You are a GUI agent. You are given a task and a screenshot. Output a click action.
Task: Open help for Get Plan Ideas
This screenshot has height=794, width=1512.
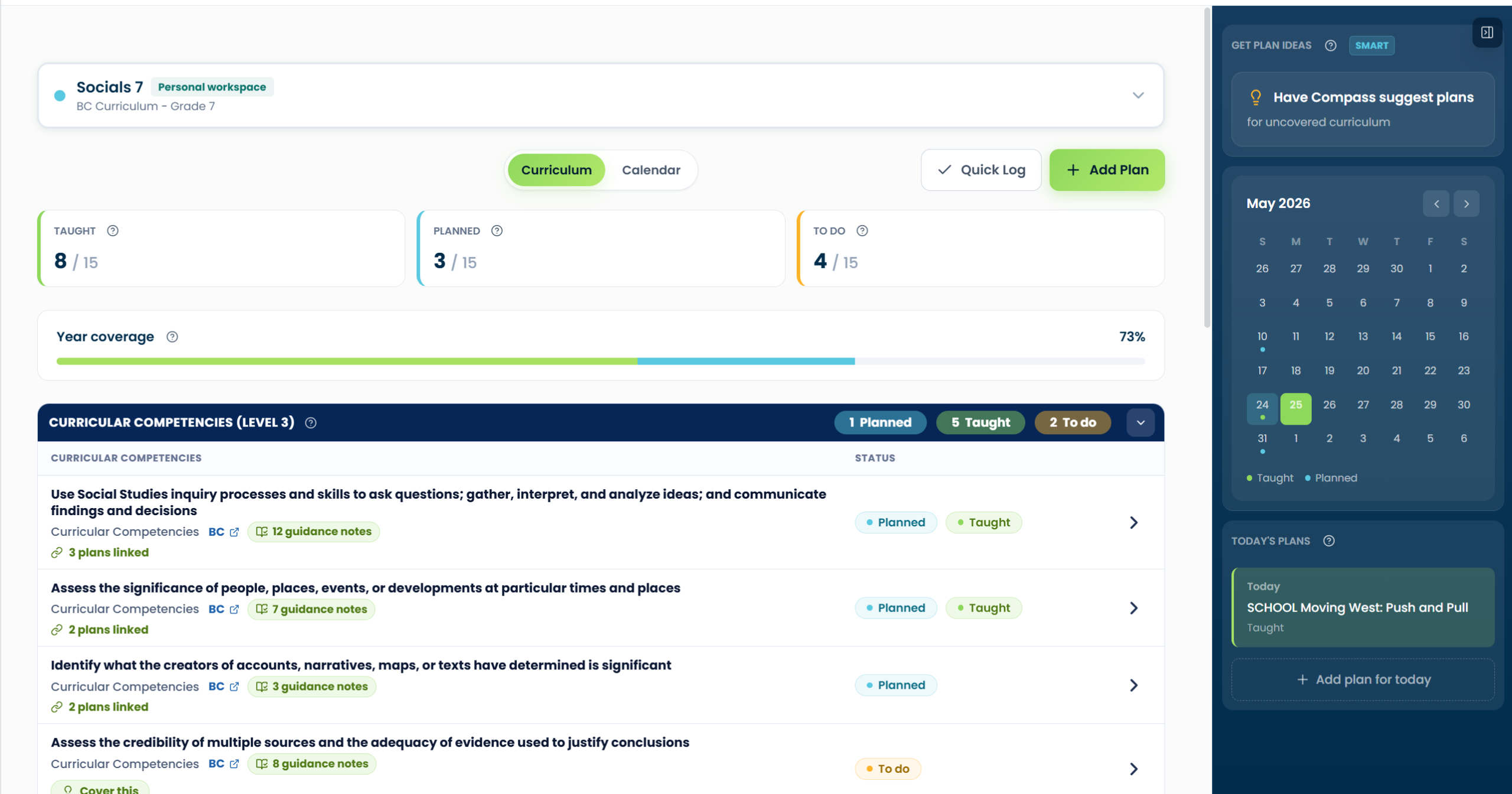pos(1330,45)
